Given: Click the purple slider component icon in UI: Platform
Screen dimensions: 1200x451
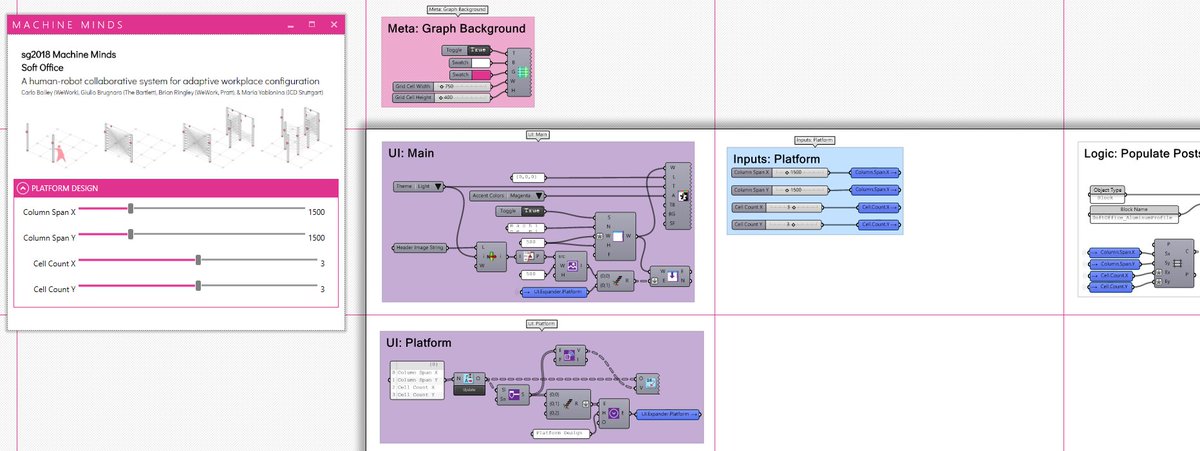Looking at the screenshot, I should tap(515, 395).
